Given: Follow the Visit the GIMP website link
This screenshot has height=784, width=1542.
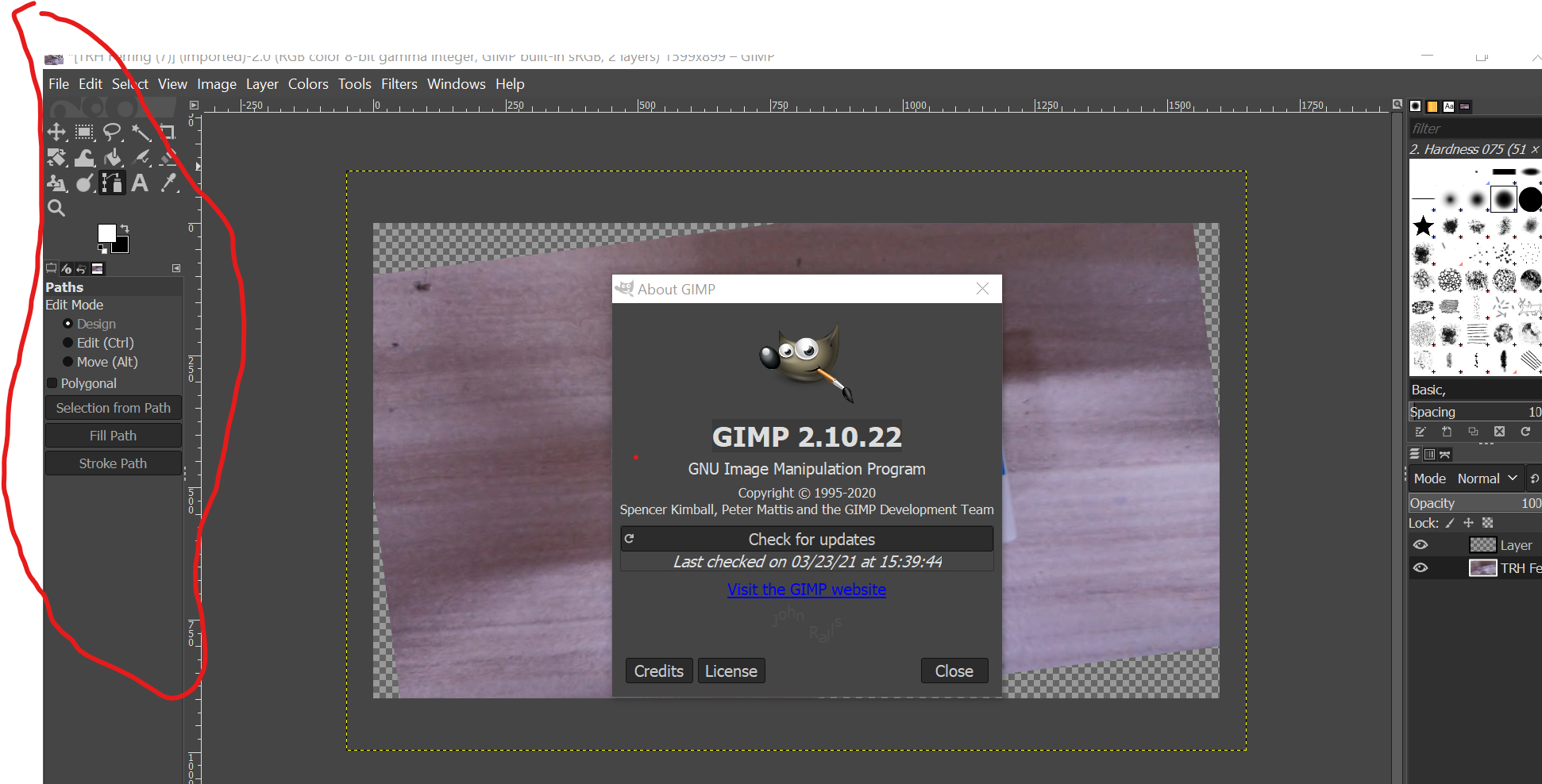Looking at the screenshot, I should click(807, 590).
